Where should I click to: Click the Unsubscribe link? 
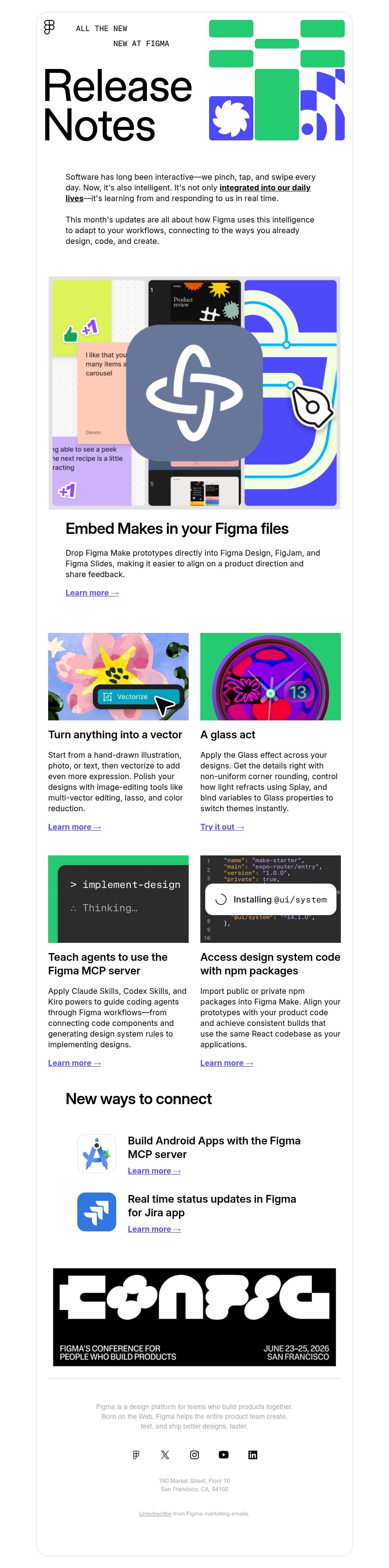click(x=155, y=1513)
